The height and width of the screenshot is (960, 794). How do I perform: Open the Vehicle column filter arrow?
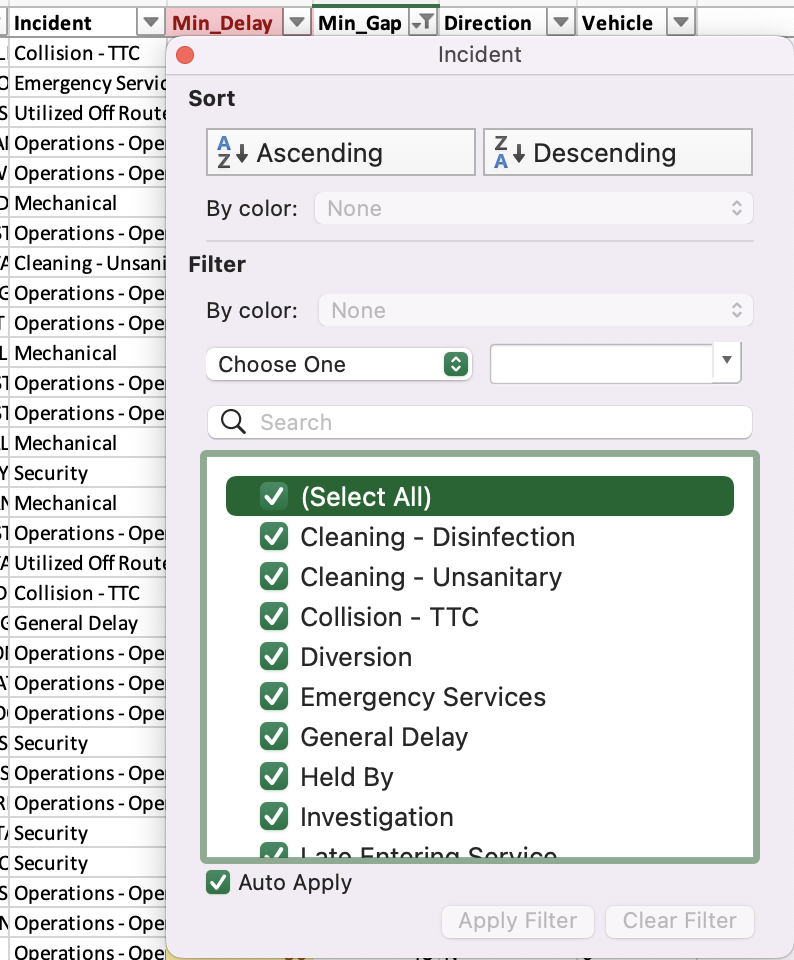[680, 22]
